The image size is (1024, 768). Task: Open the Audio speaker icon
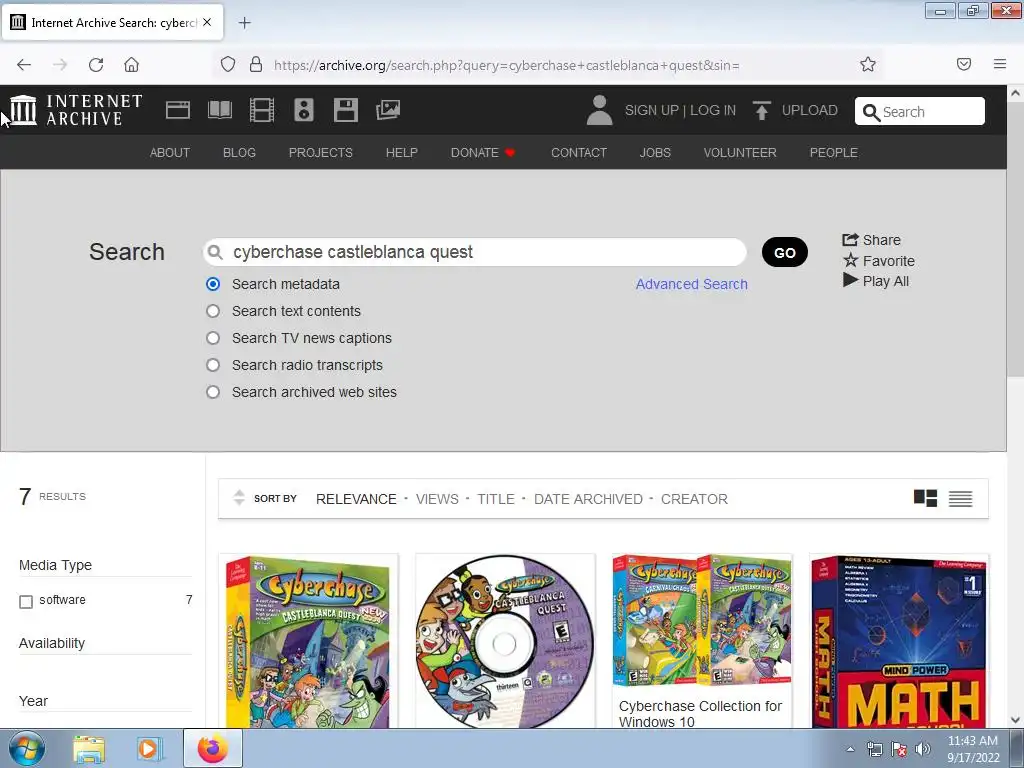(x=304, y=110)
